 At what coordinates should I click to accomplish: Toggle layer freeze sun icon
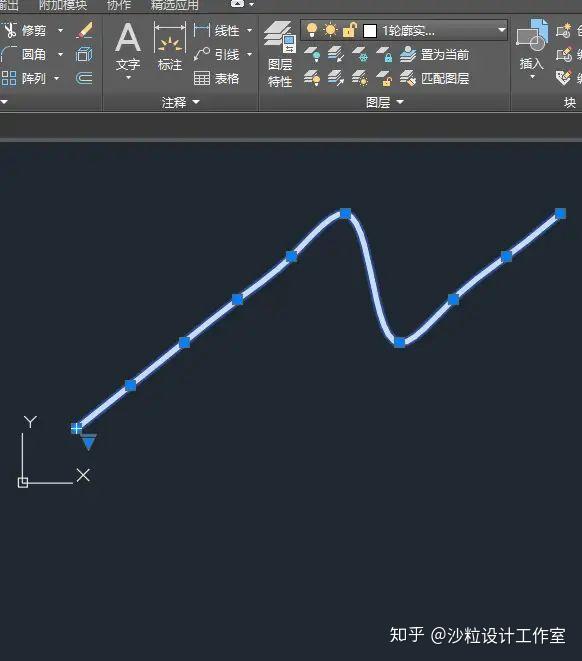point(330,30)
